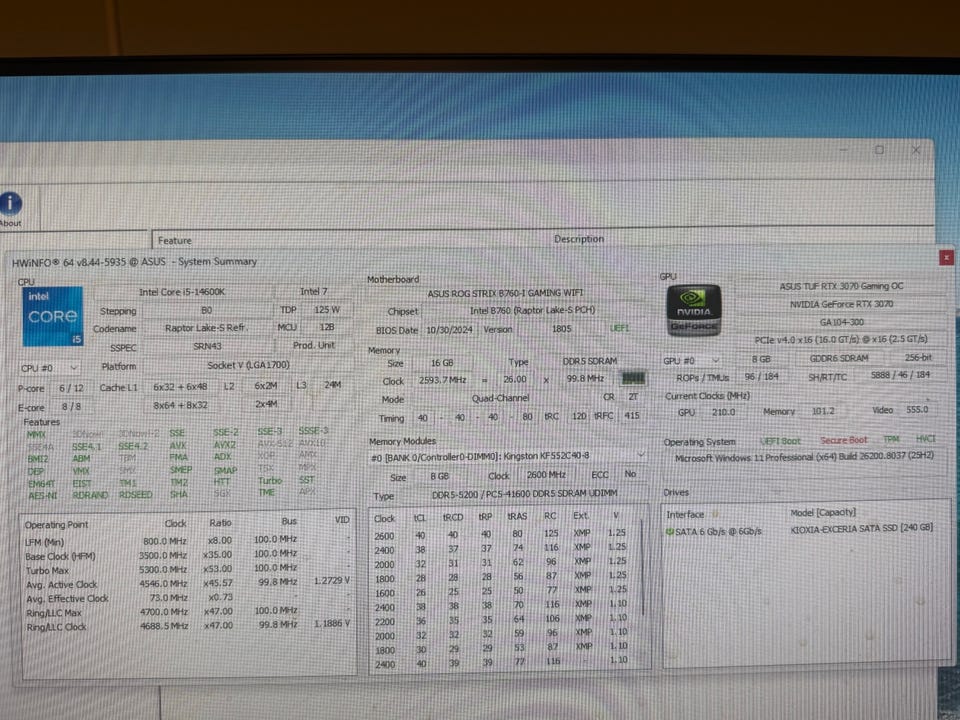This screenshot has height=720, width=960.
Task: Click the Description column header
Action: tap(579, 239)
